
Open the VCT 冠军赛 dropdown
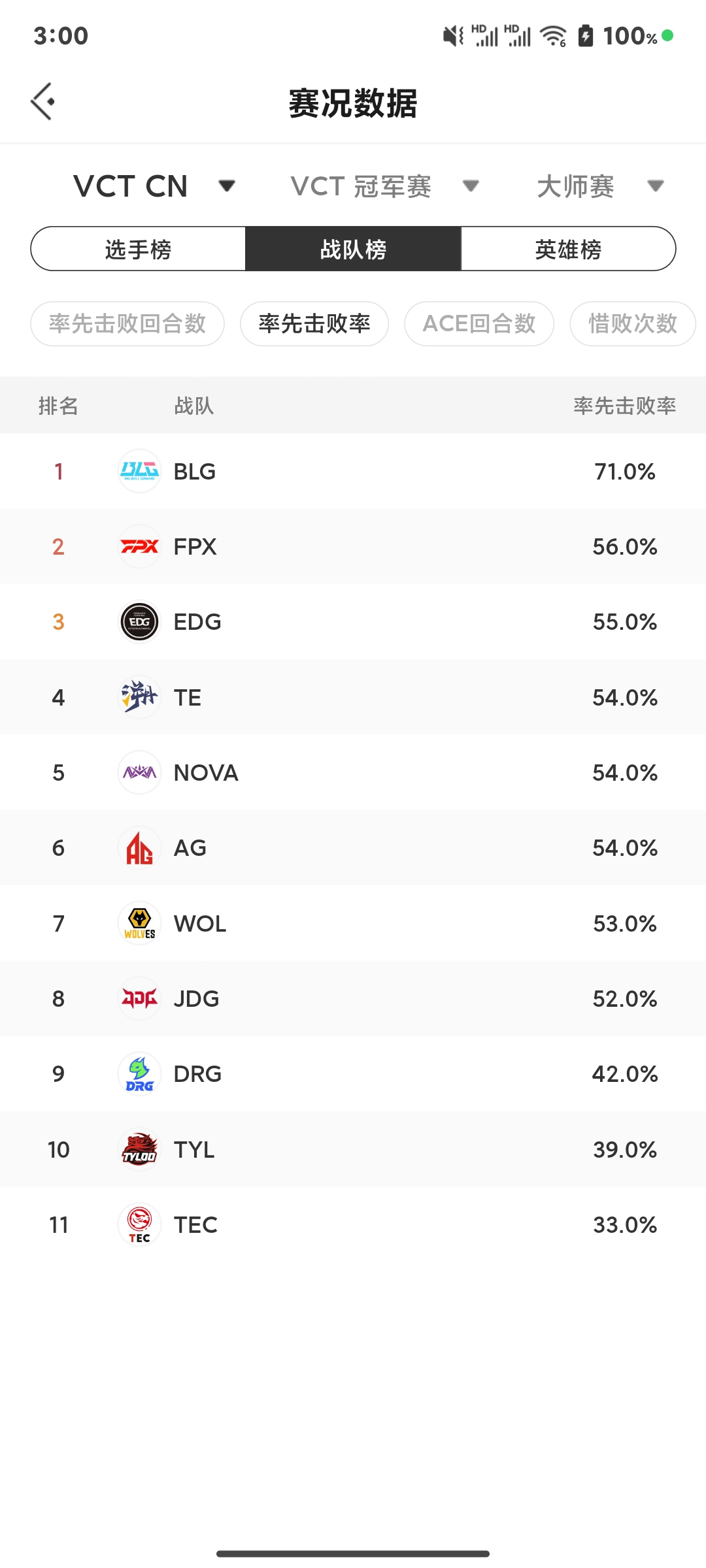coord(385,186)
